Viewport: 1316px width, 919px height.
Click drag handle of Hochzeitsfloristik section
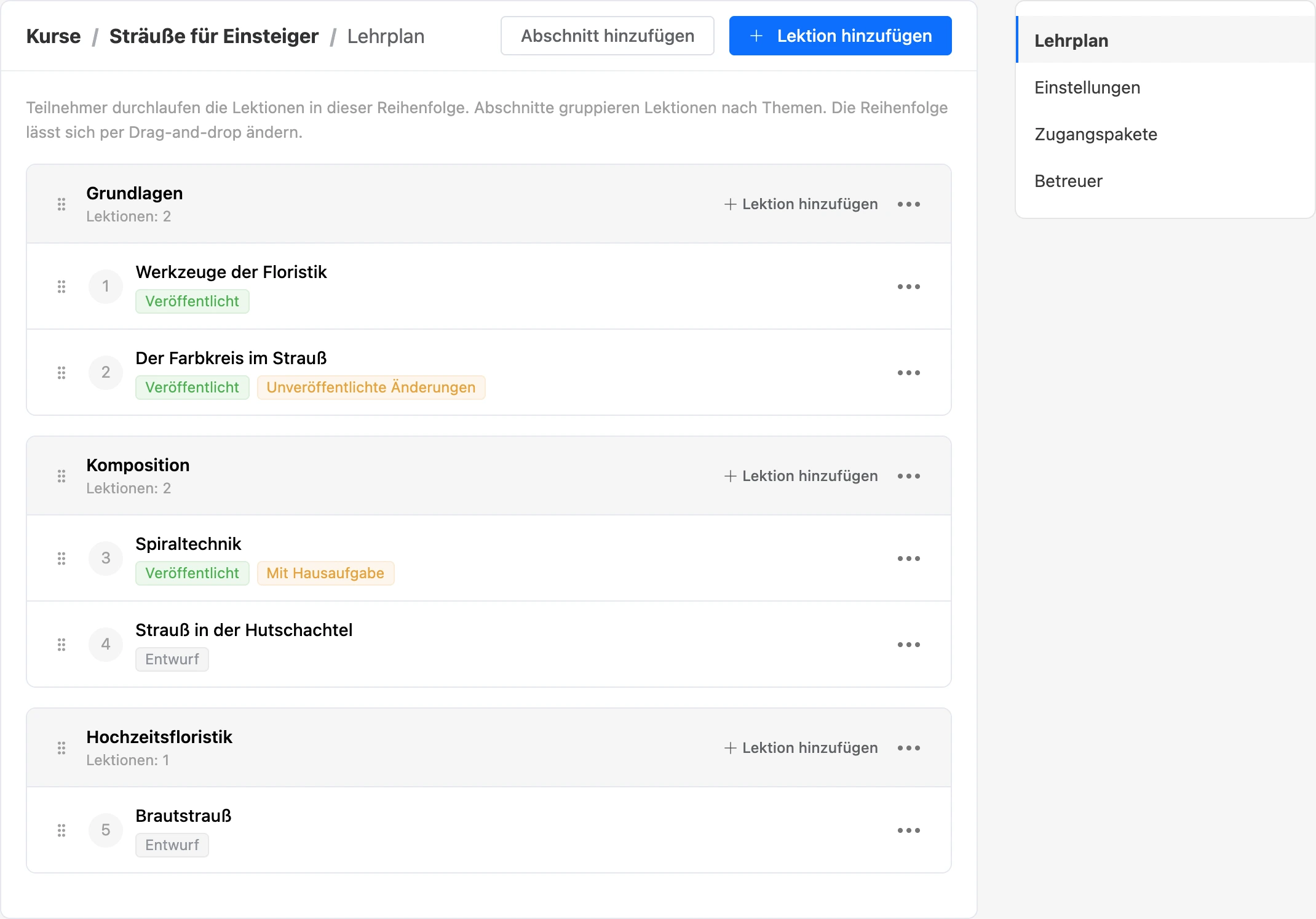pos(61,748)
